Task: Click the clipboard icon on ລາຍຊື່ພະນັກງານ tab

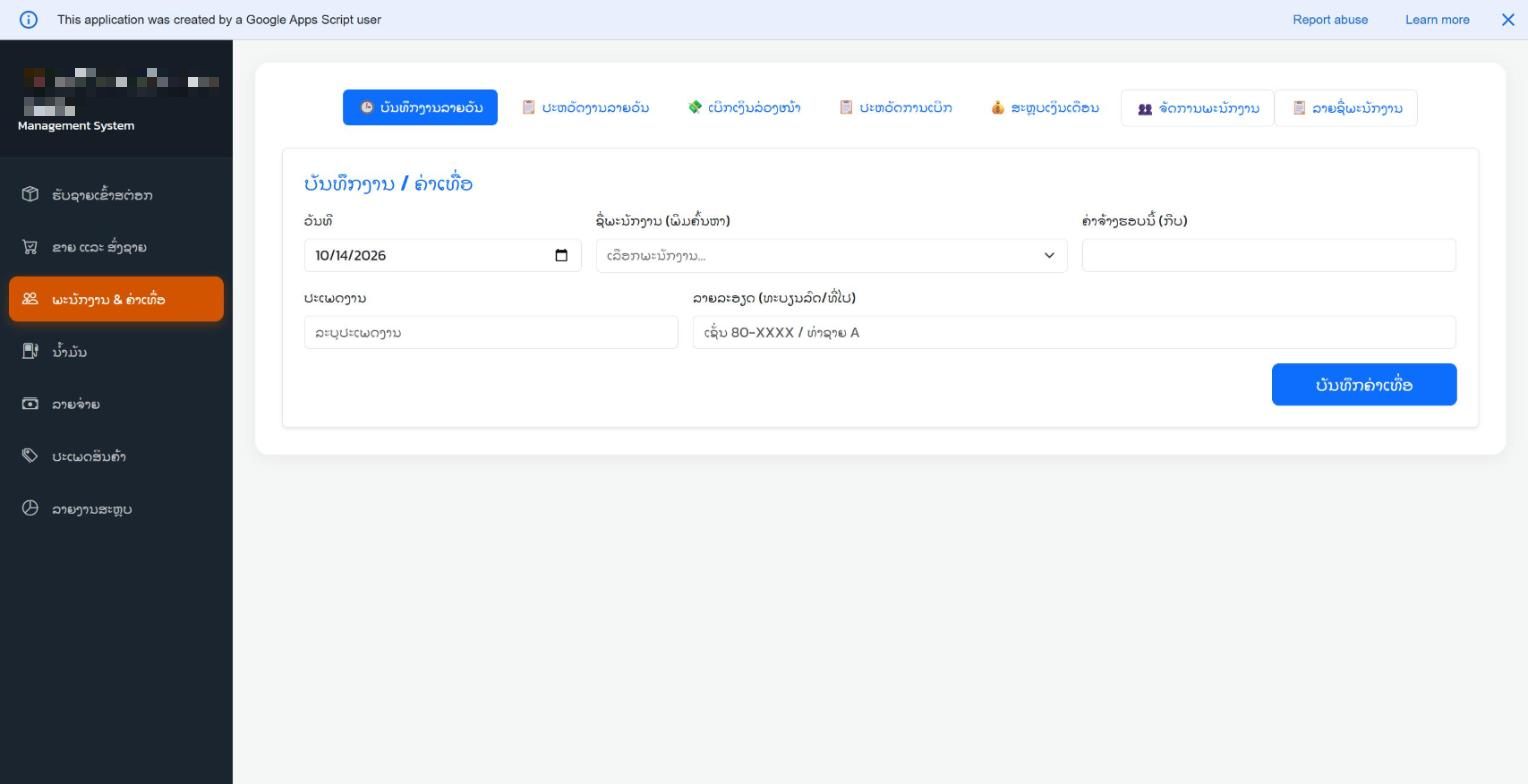Action: (1299, 108)
